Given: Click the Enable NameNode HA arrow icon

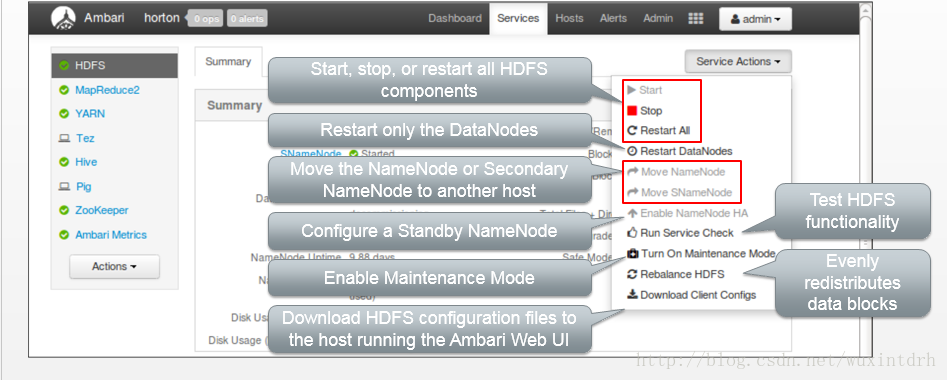Looking at the screenshot, I should pyautogui.click(x=632, y=213).
